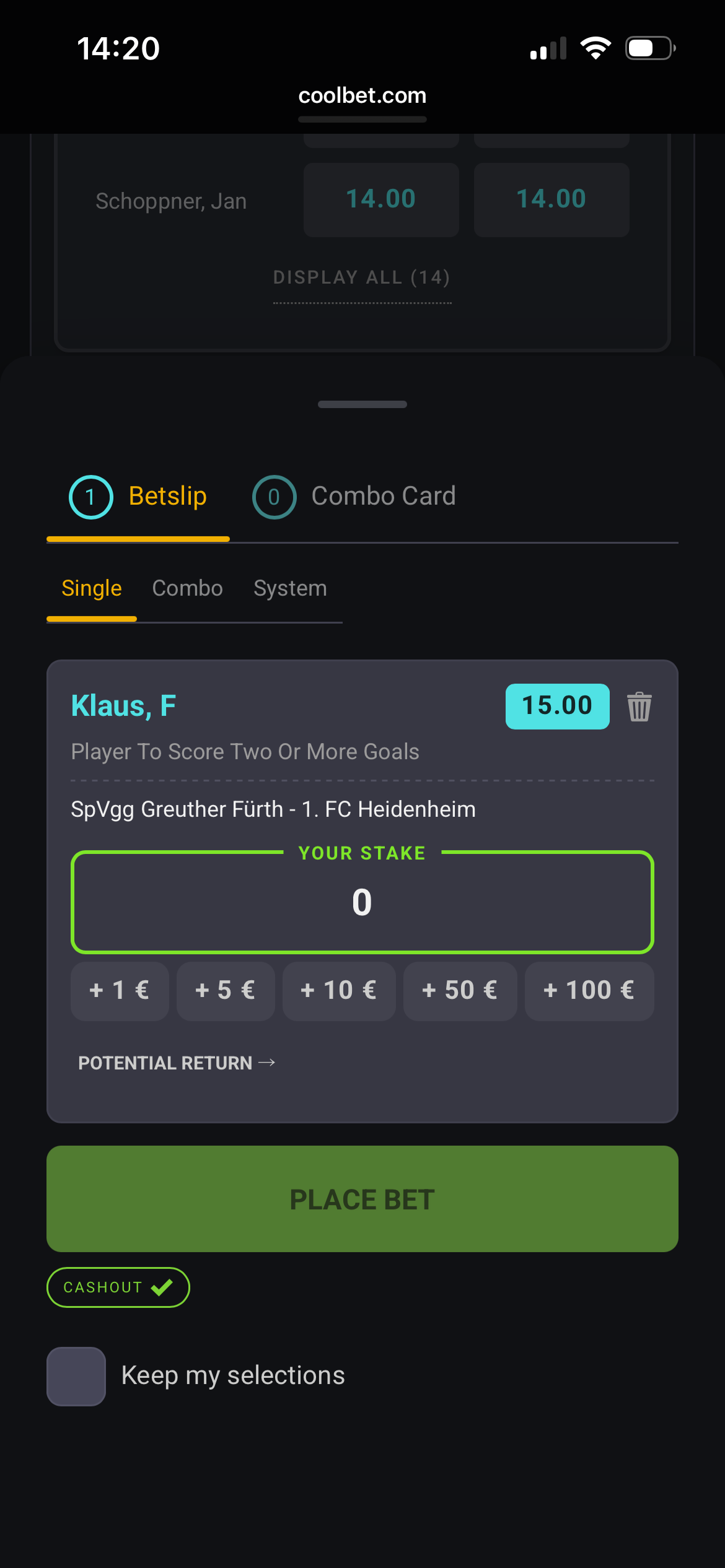725x1568 pixels.
Task: Focus the Your Stake input field
Action: (362, 902)
